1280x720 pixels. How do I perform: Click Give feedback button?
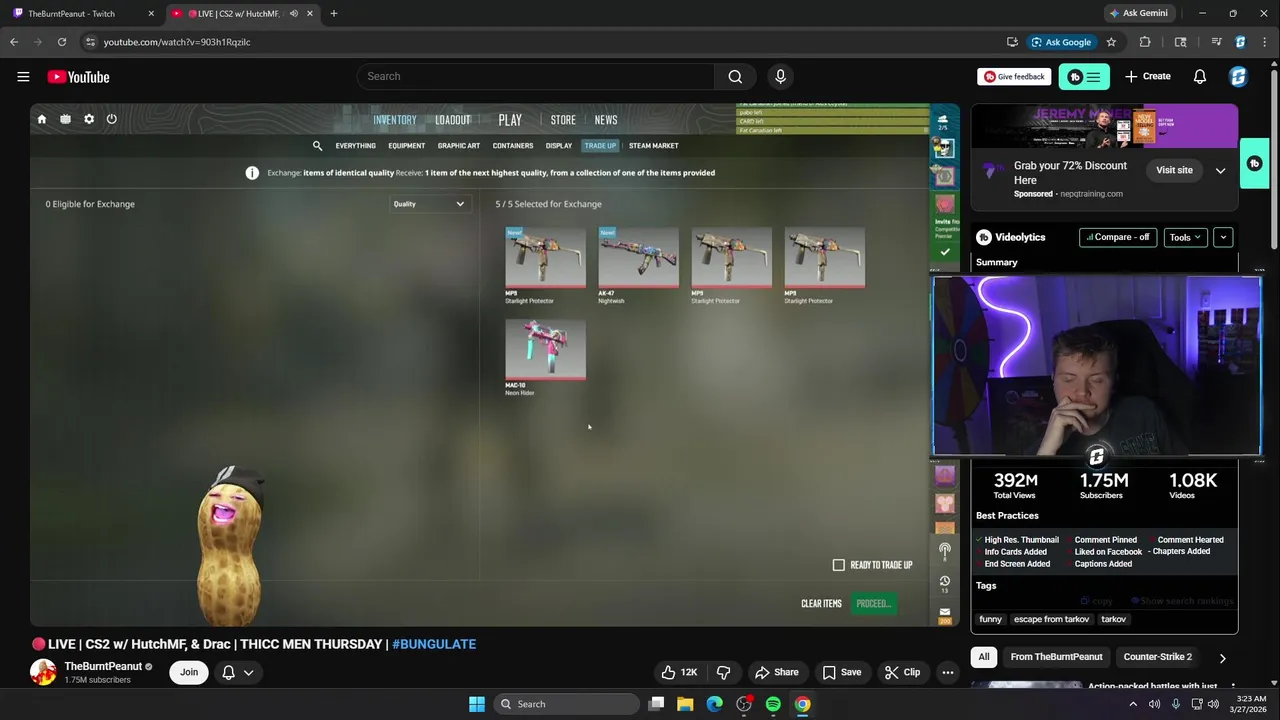[x=1014, y=76]
